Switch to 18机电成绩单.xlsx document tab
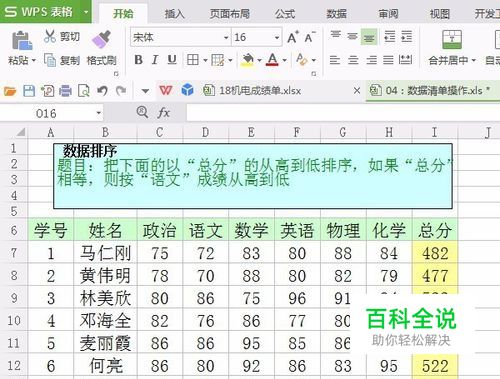This screenshot has width=500, height=379. click(260, 90)
